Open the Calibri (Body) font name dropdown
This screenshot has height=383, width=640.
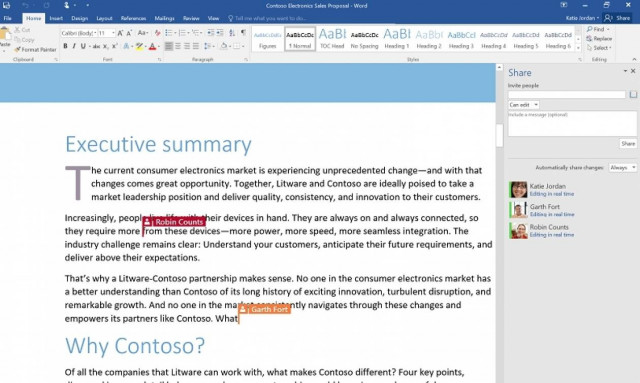(95, 33)
